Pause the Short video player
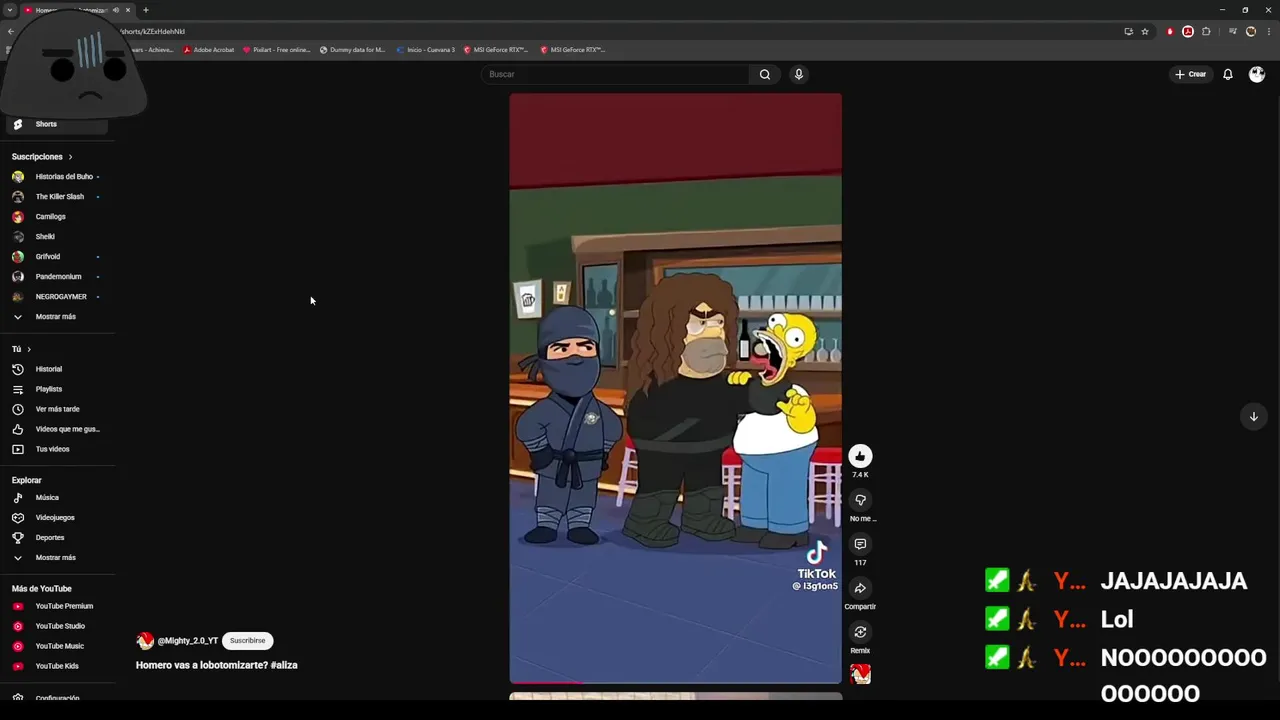 pos(675,388)
